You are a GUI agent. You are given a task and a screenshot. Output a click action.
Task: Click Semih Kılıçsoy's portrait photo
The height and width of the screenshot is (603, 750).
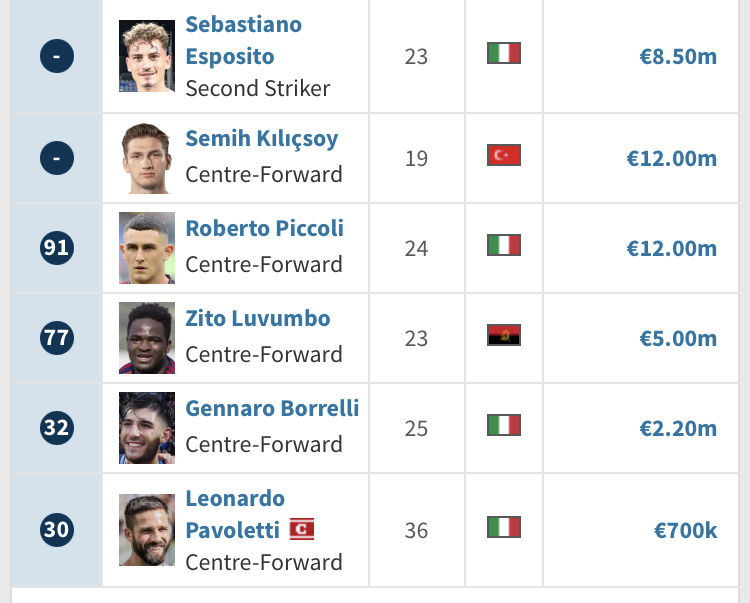pyautogui.click(x=147, y=158)
